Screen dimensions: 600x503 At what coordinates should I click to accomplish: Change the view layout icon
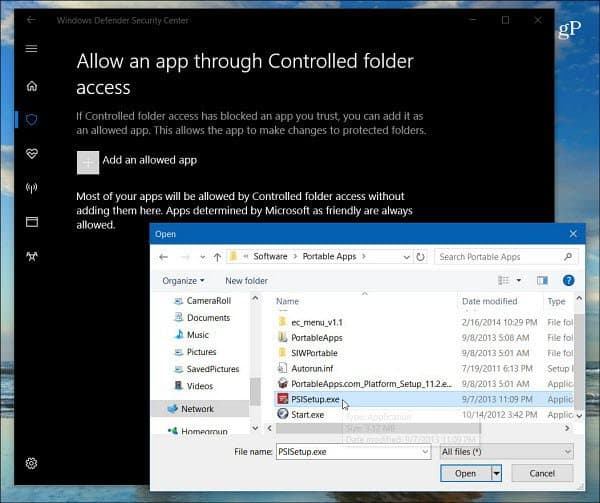(504, 280)
